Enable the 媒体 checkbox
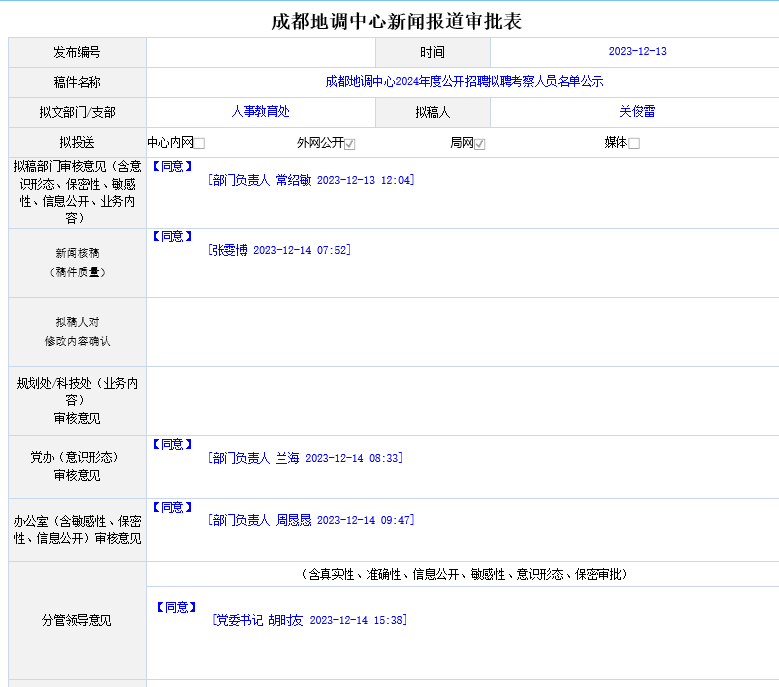The height and width of the screenshot is (687, 779). coord(634,144)
